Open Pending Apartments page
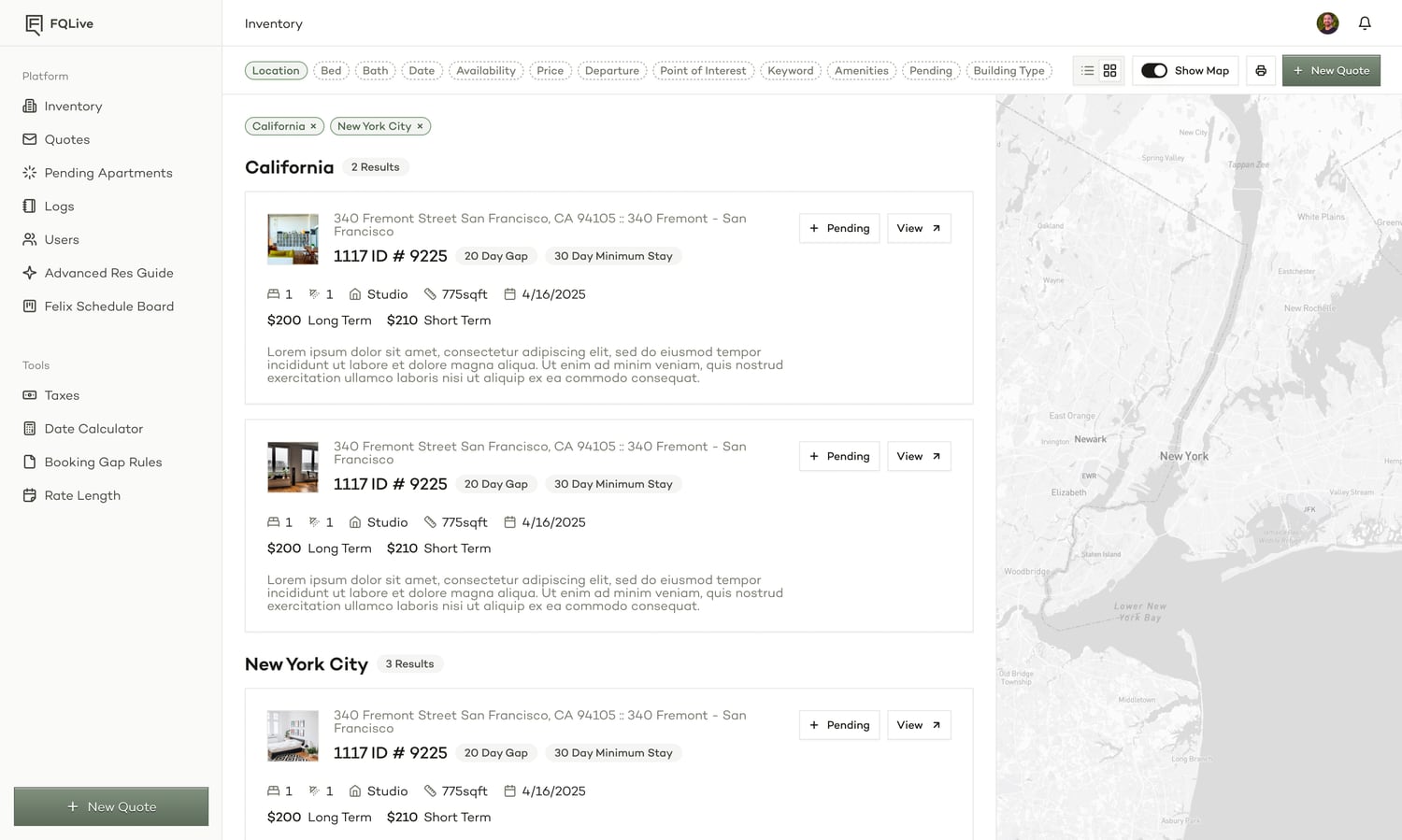The height and width of the screenshot is (840, 1402). [x=97, y=173]
